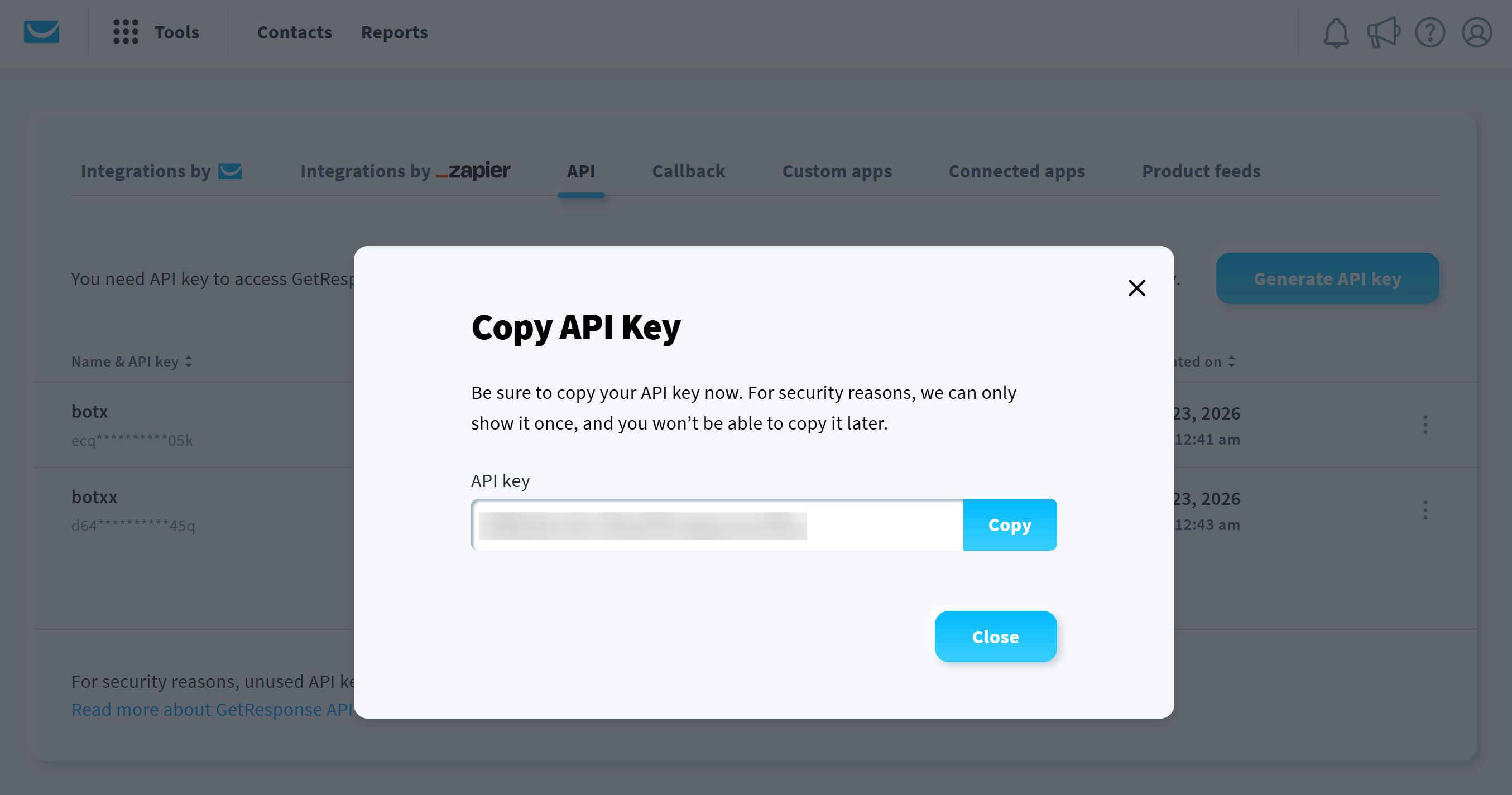
Task: Open Read more about GetResponse API link
Action: click(212, 709)
